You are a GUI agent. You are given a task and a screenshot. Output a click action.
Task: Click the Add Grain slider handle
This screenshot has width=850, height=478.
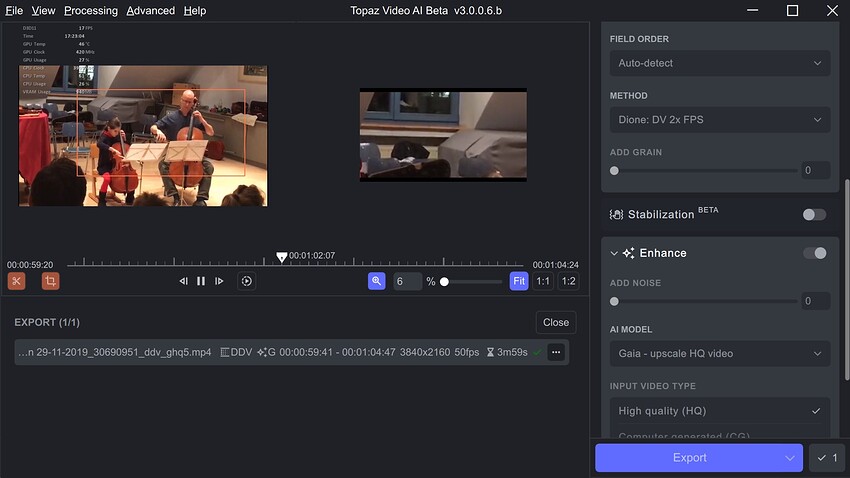tap(614, 170)
